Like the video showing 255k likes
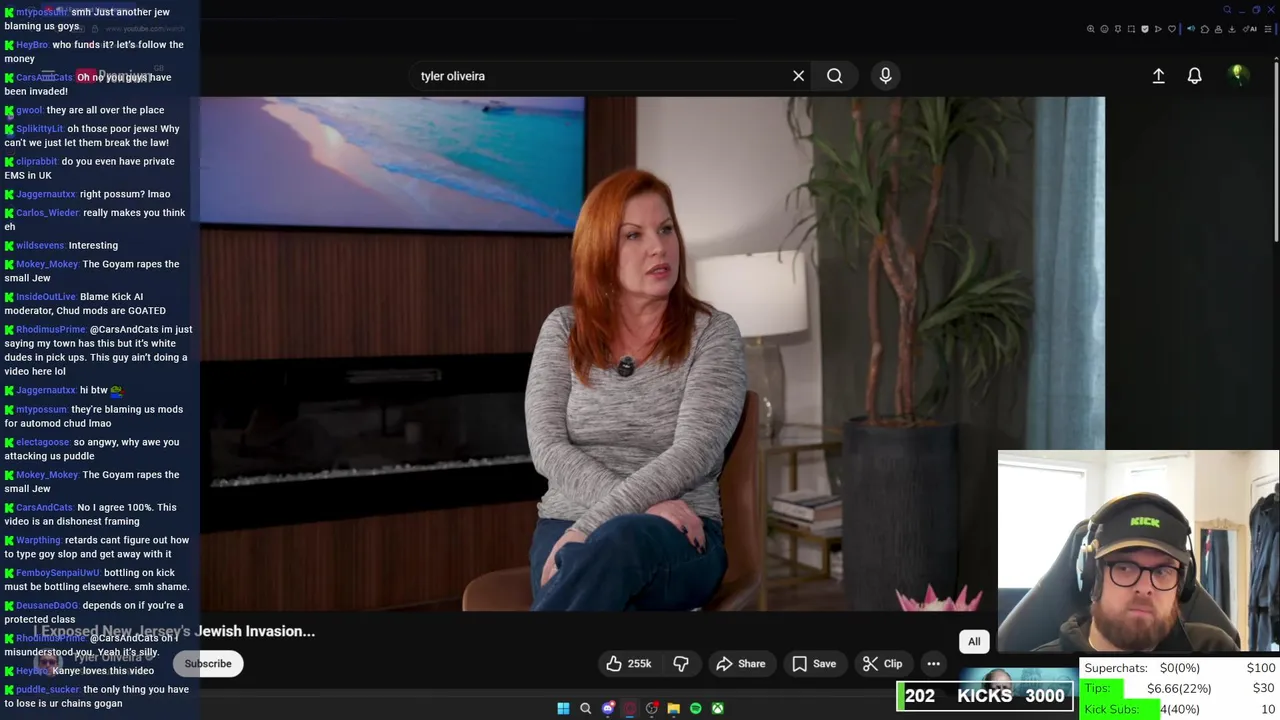Viewport: 1280px width, 720px height. point(628,664)
